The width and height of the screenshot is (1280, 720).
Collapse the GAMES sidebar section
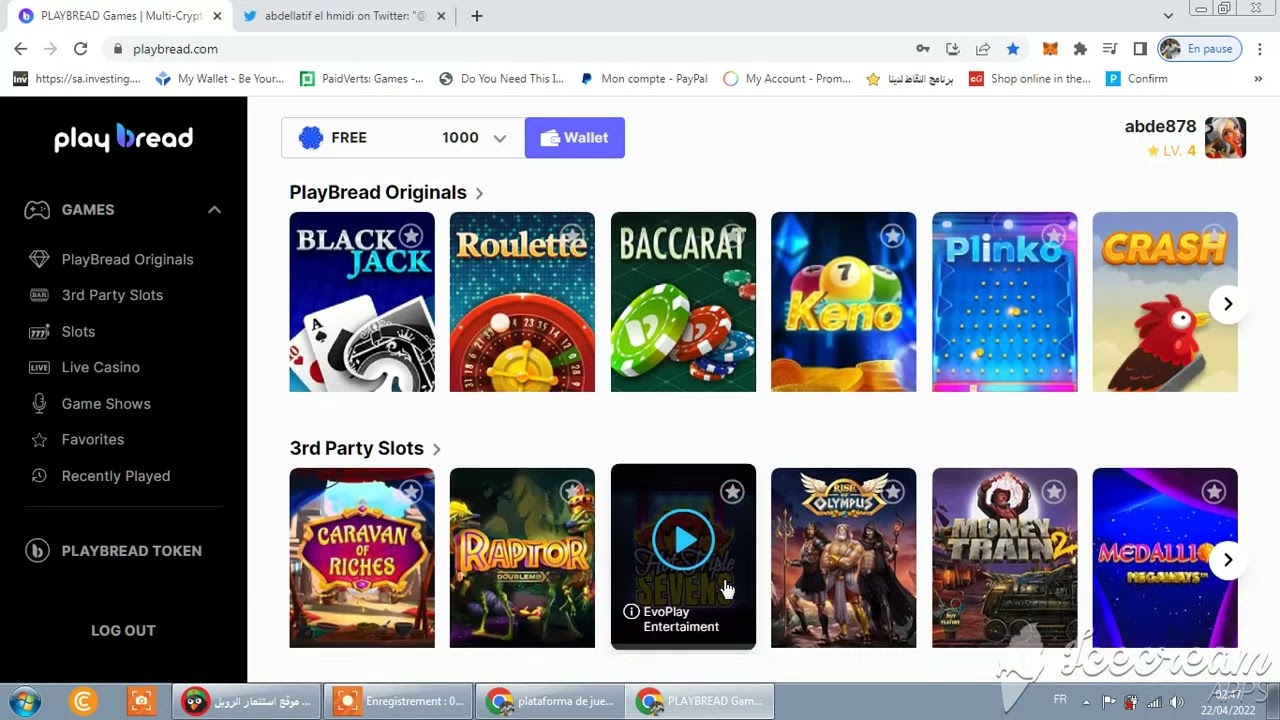pyautogui.click(x=214, y=210)
